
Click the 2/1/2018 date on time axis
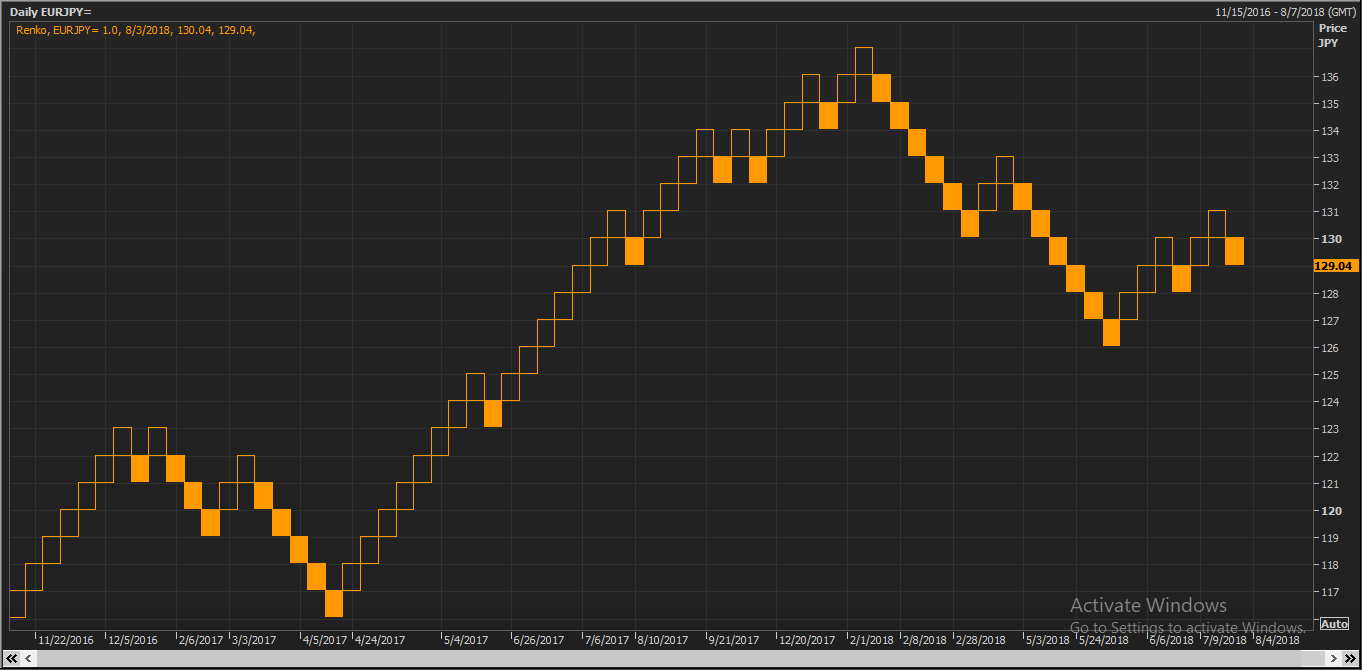pyautogui.click(x=872, y=640)
